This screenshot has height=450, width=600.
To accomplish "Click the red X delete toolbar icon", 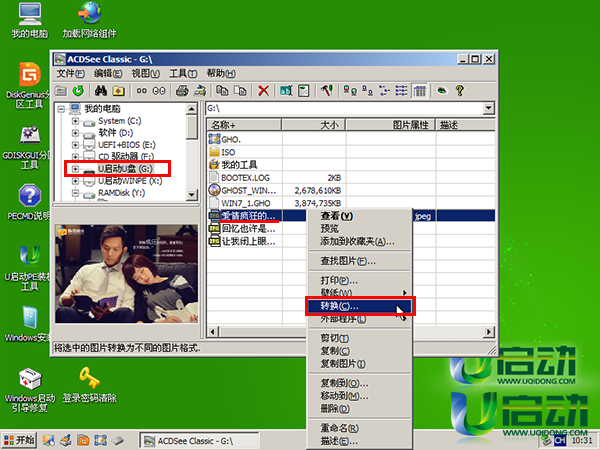I will pos(264,91).
